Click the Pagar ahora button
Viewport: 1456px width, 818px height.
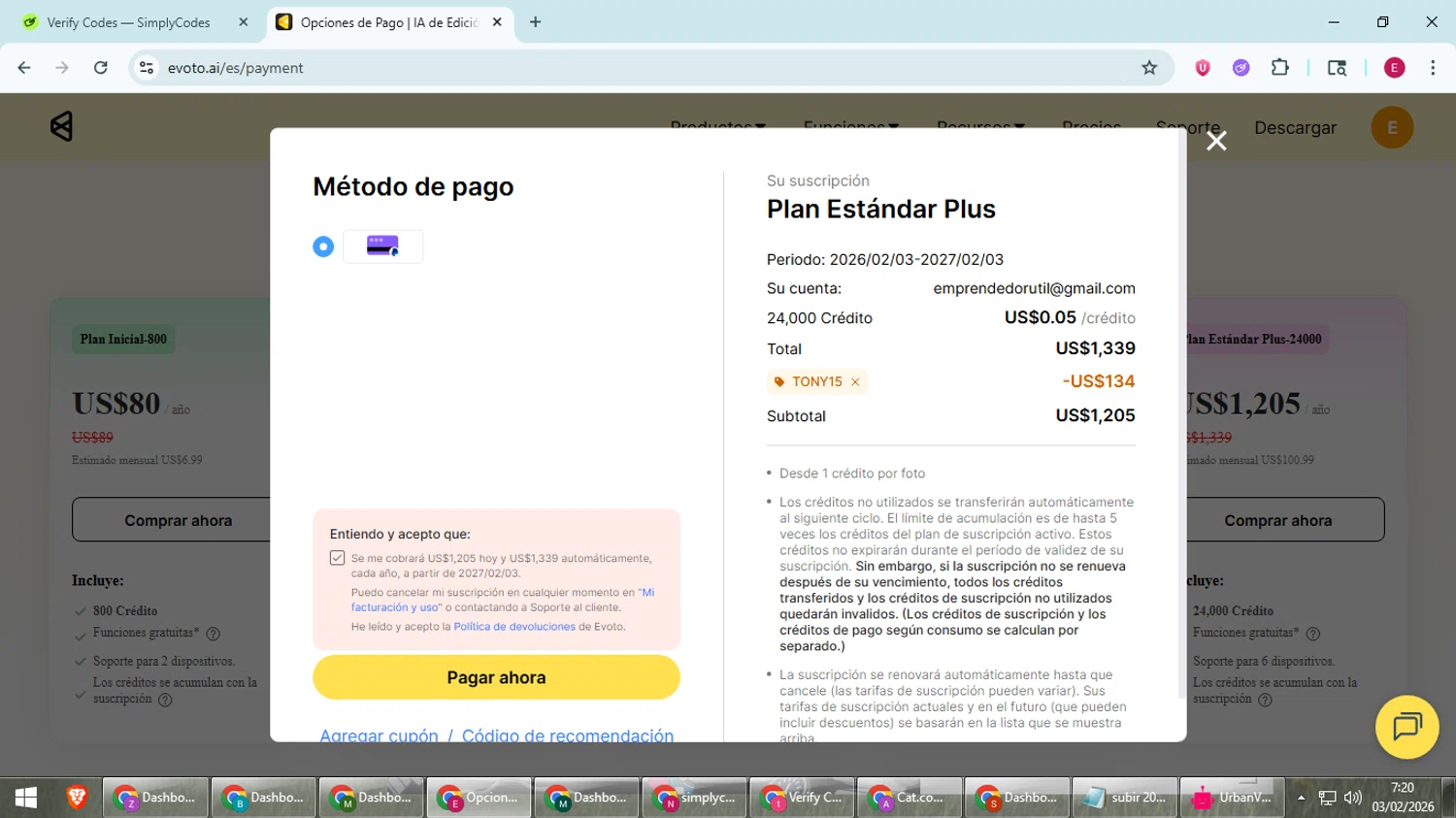496,677
